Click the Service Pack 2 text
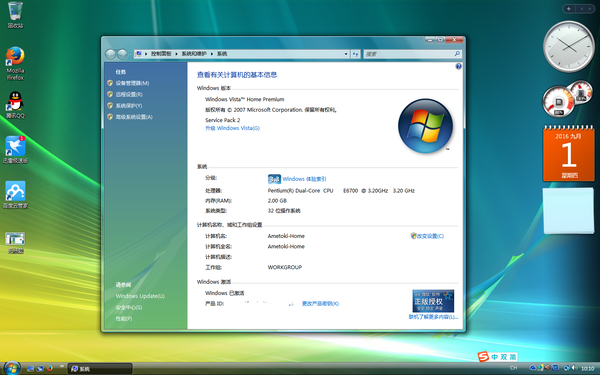The width and height of the screenshot is (600, 375). (222, 120)
